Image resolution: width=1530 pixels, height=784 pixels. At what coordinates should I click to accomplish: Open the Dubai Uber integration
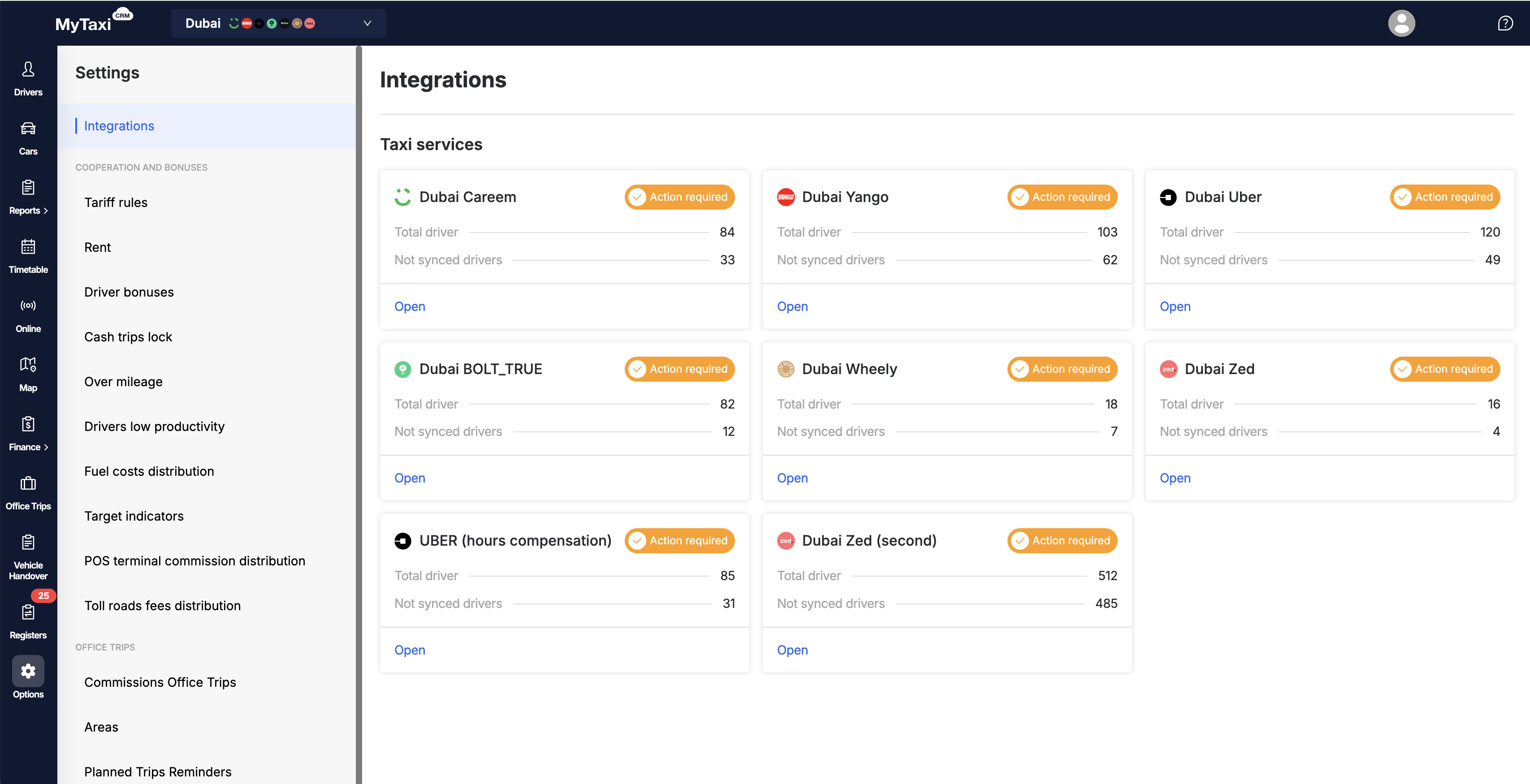(1175, 306)
